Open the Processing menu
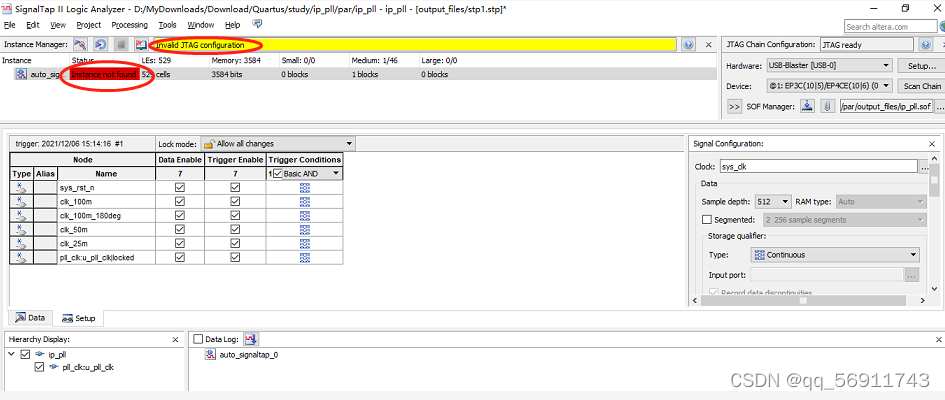 130,25
